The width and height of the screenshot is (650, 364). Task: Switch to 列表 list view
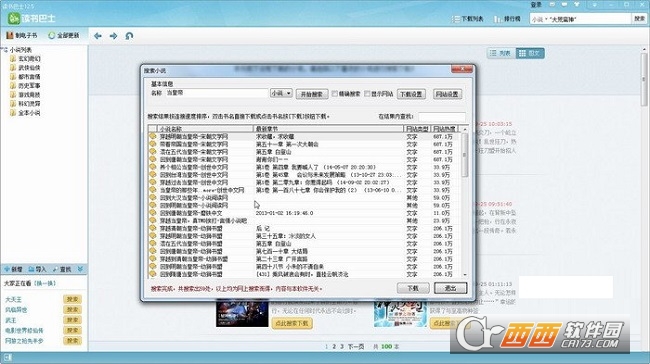coord(501,53)
